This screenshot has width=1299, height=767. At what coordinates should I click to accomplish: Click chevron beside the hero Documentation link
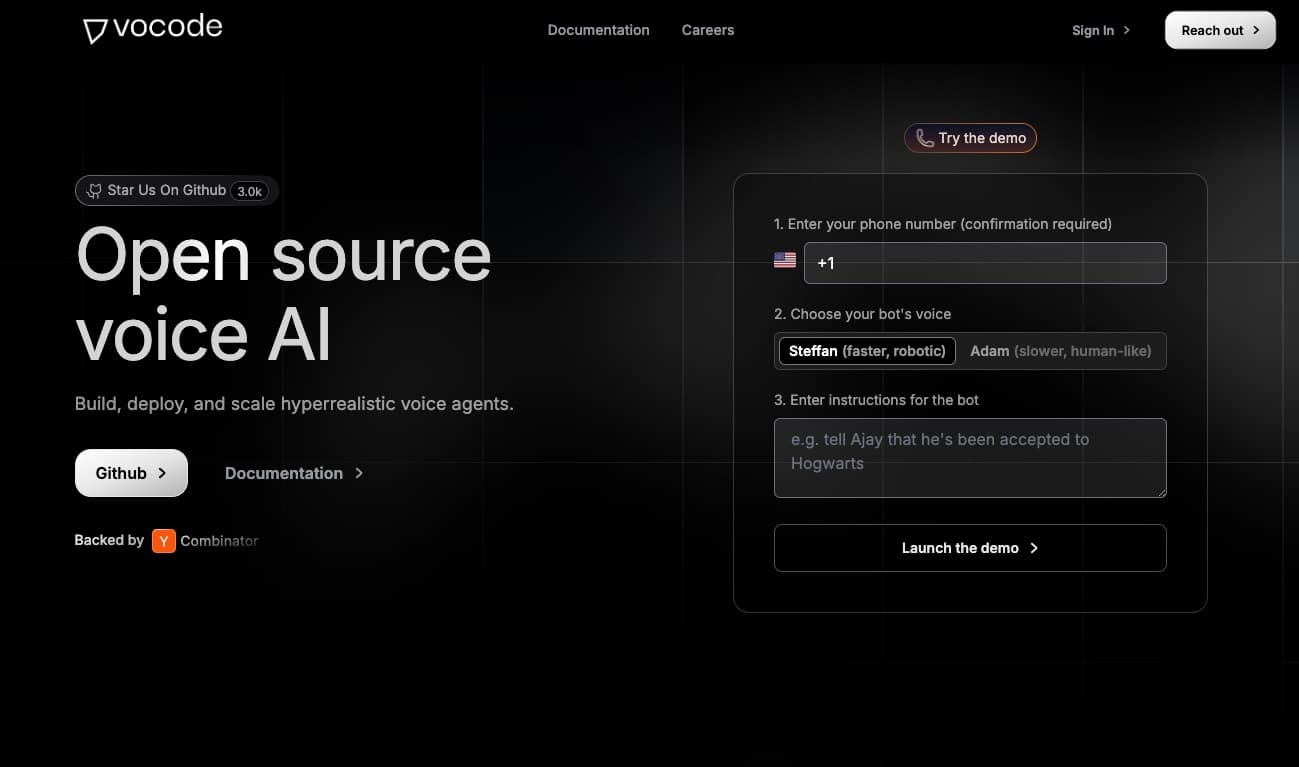359,473
